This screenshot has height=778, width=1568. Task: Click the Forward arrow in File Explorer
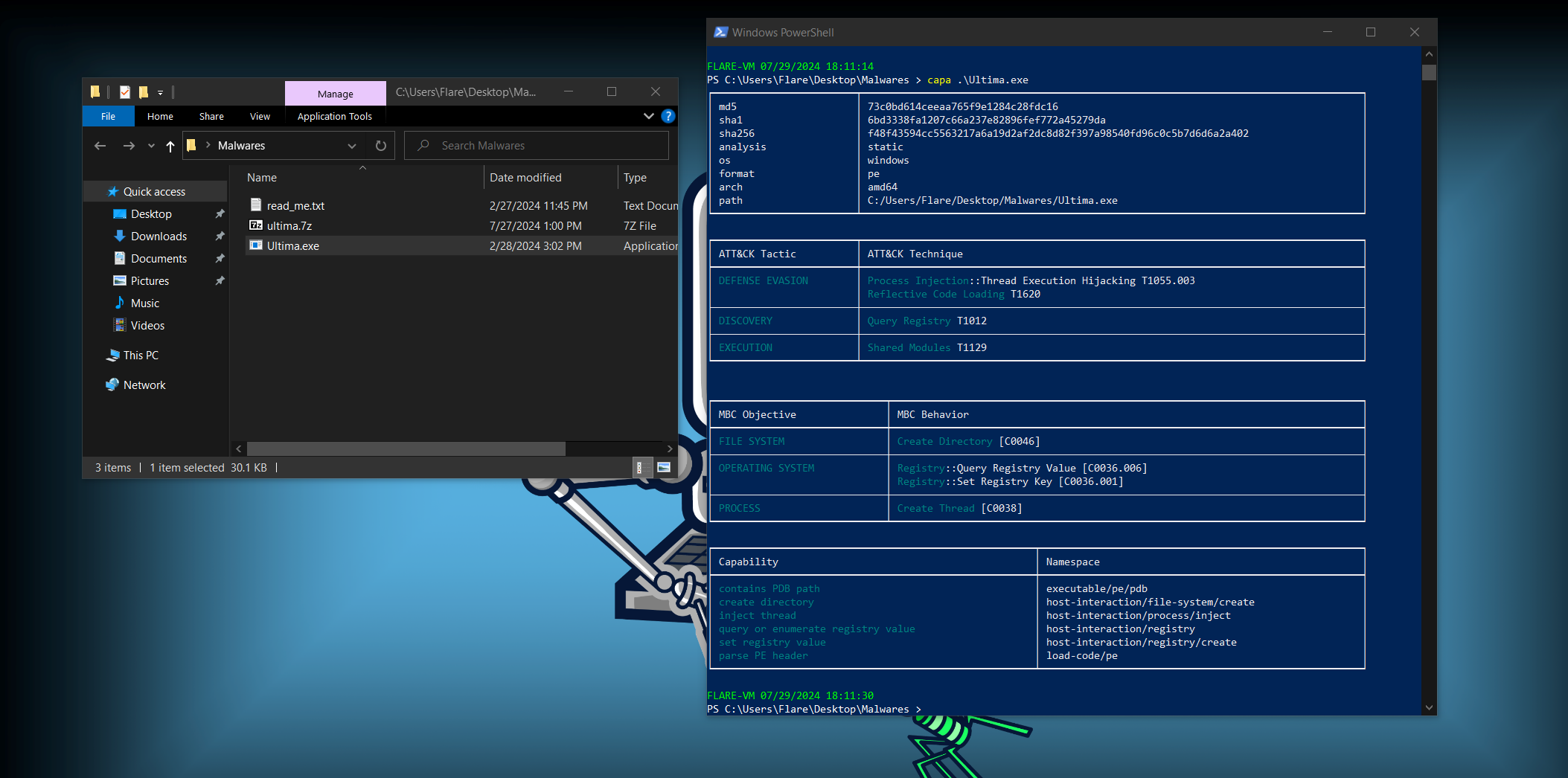click(129, 146)
